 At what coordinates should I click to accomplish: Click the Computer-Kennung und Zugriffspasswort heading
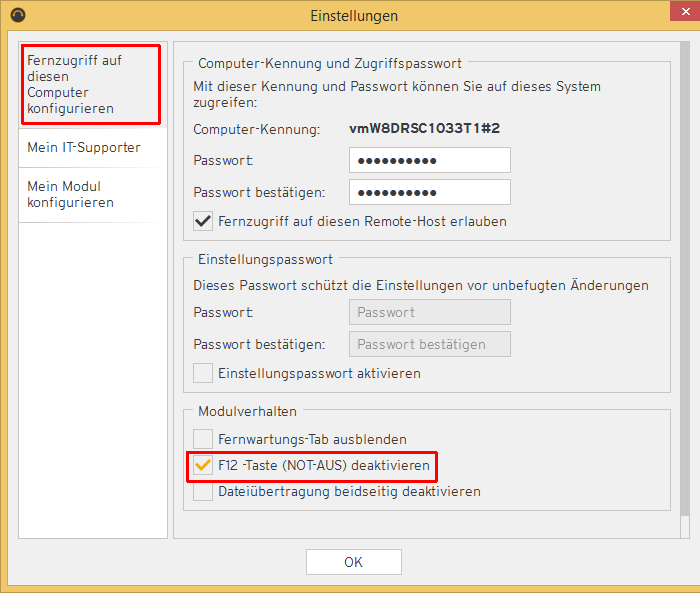coord(329,63)
